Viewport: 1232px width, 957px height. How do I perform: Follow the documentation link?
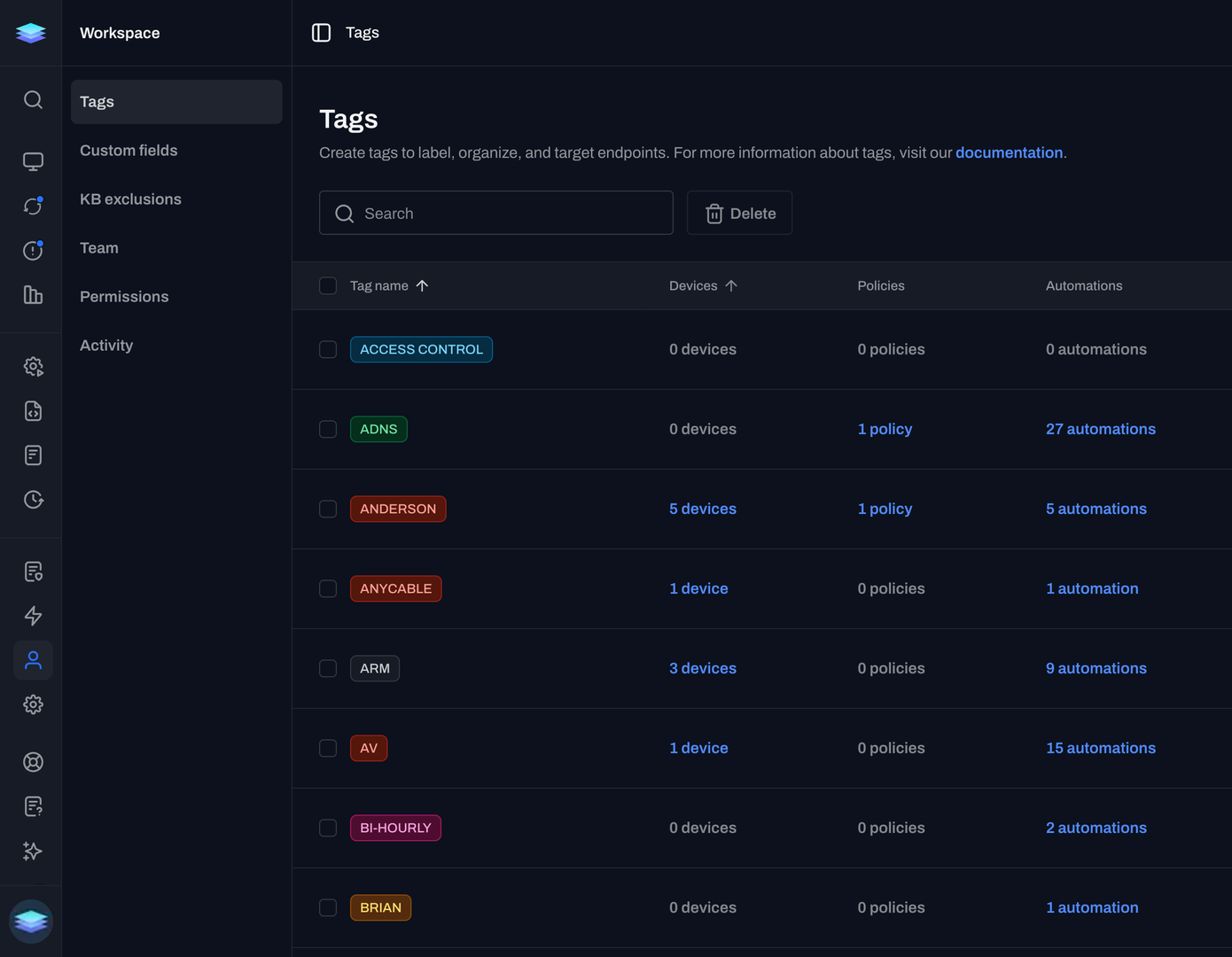[1009, 152]
